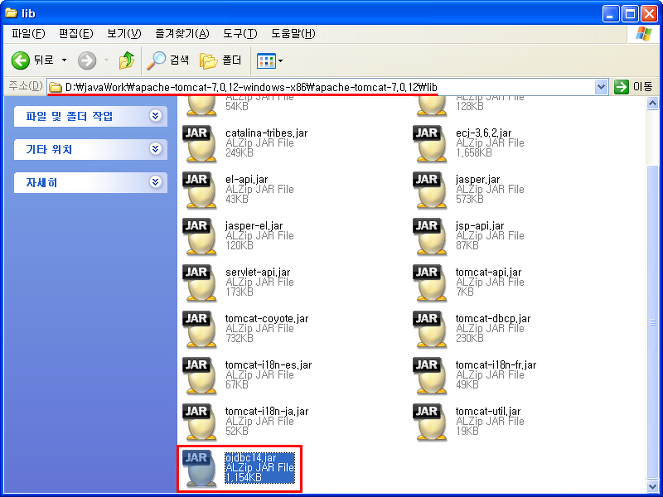Screen dimensions: 663x497
Task: Go up one folder level icon
Action: (x=126, y=60)
